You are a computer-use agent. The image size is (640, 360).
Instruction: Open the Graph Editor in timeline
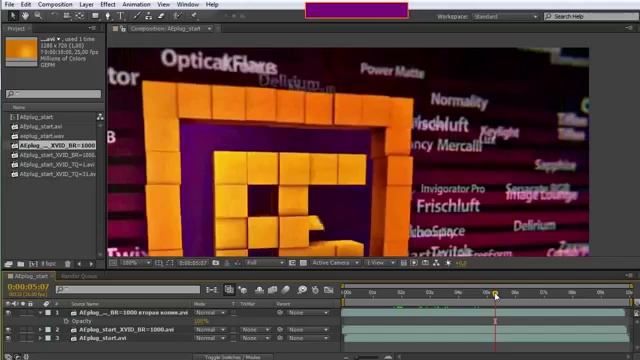pyautogui.click(x=329, y=290)
